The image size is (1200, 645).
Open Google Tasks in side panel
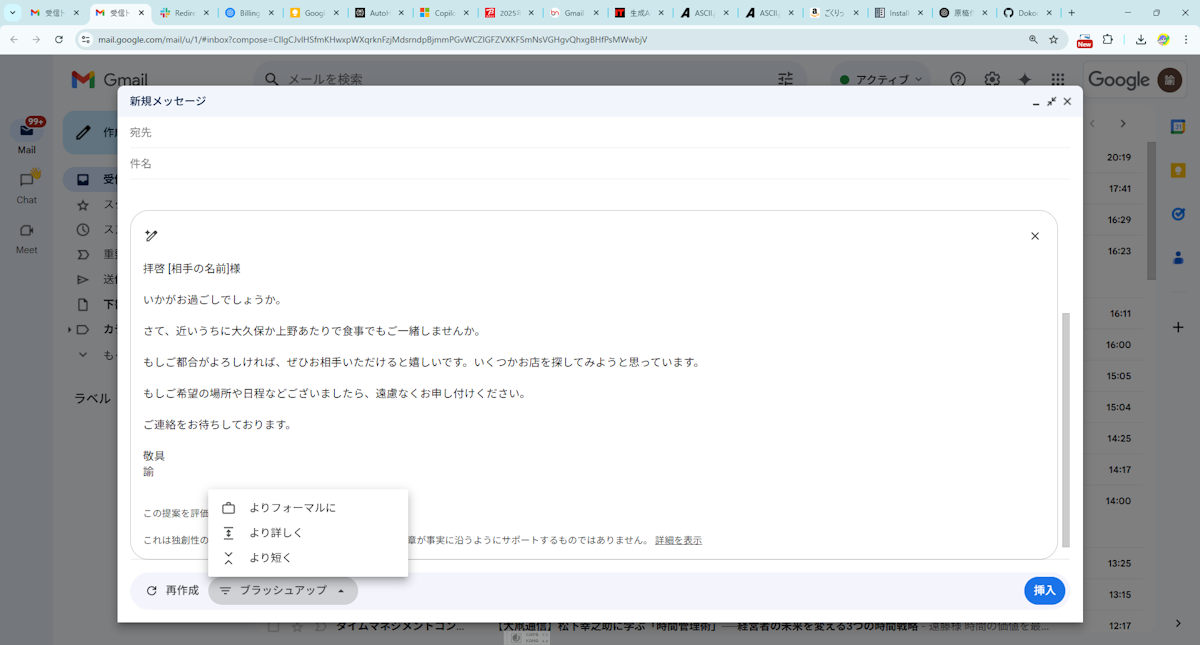click(x=1178, y=213)
